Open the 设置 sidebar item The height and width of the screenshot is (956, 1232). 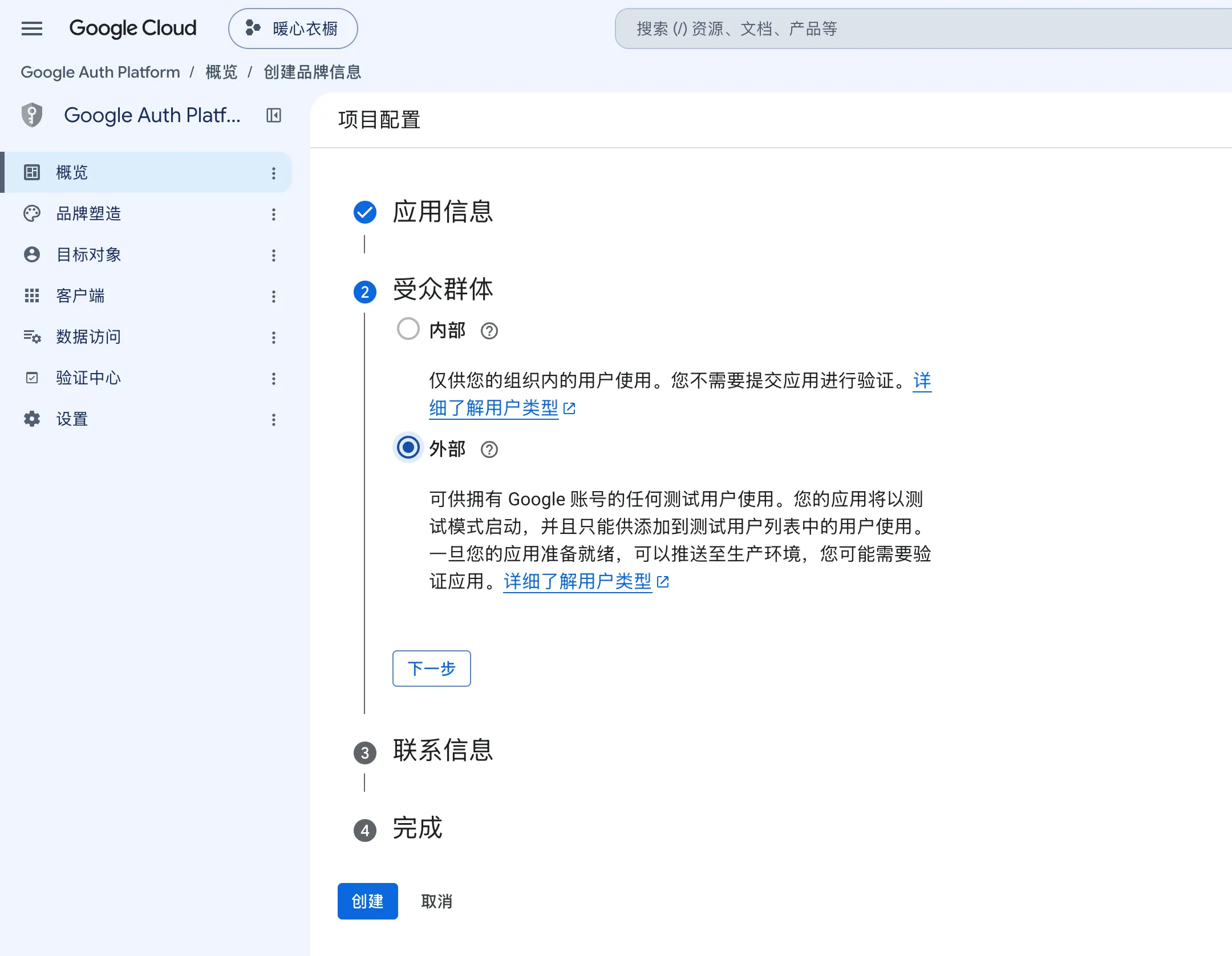point(147,419)
